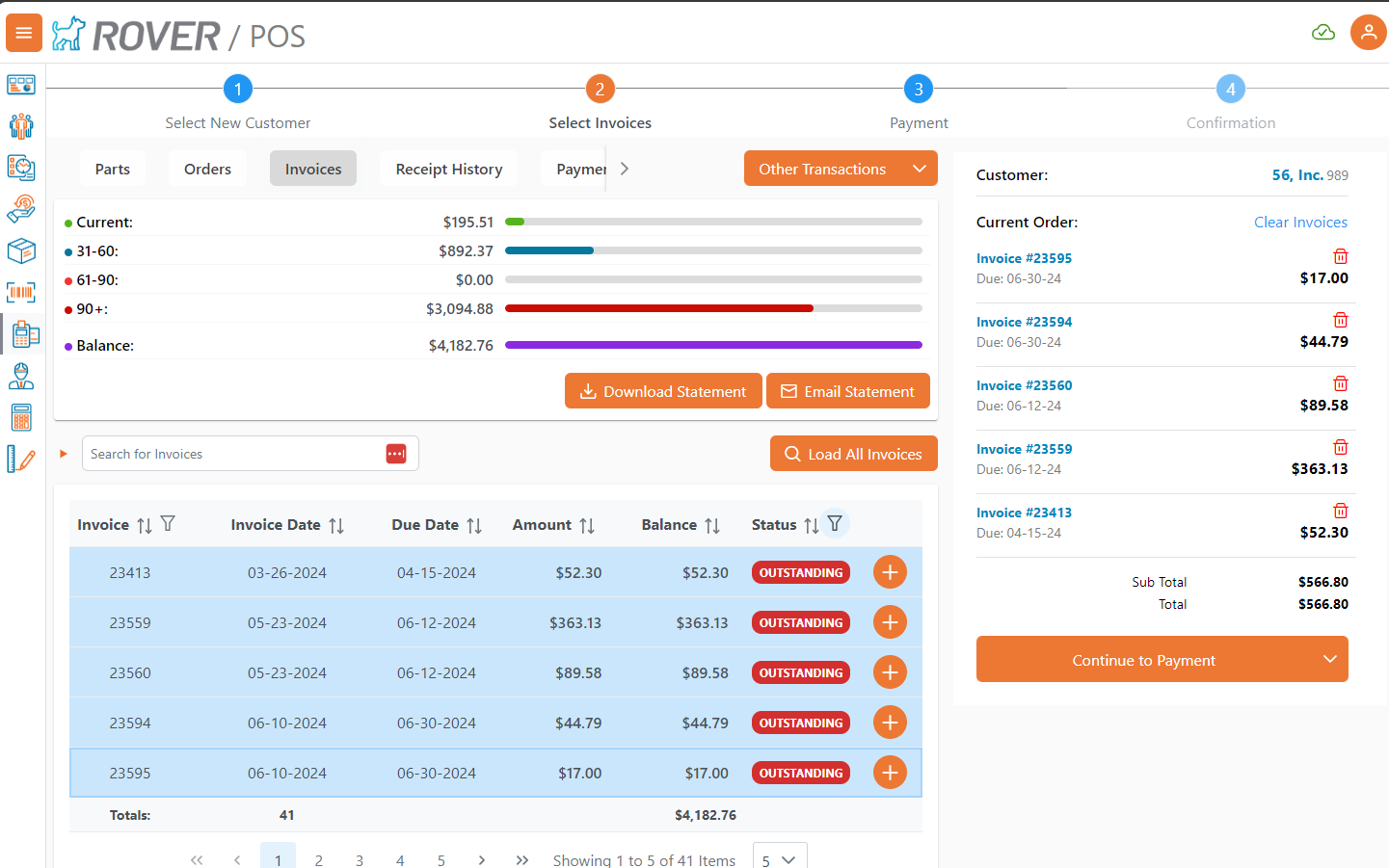The width and height of the screenshot is (1389, 868).
Task: Open the Status column filter funnel
Action: point(835,523)
